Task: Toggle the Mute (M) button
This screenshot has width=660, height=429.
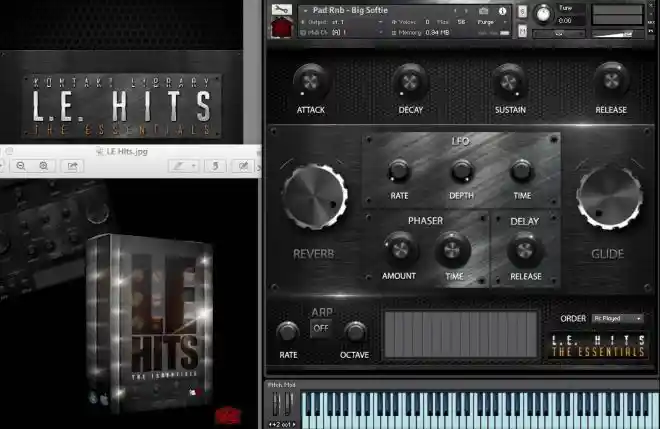Action: [522, 31]
